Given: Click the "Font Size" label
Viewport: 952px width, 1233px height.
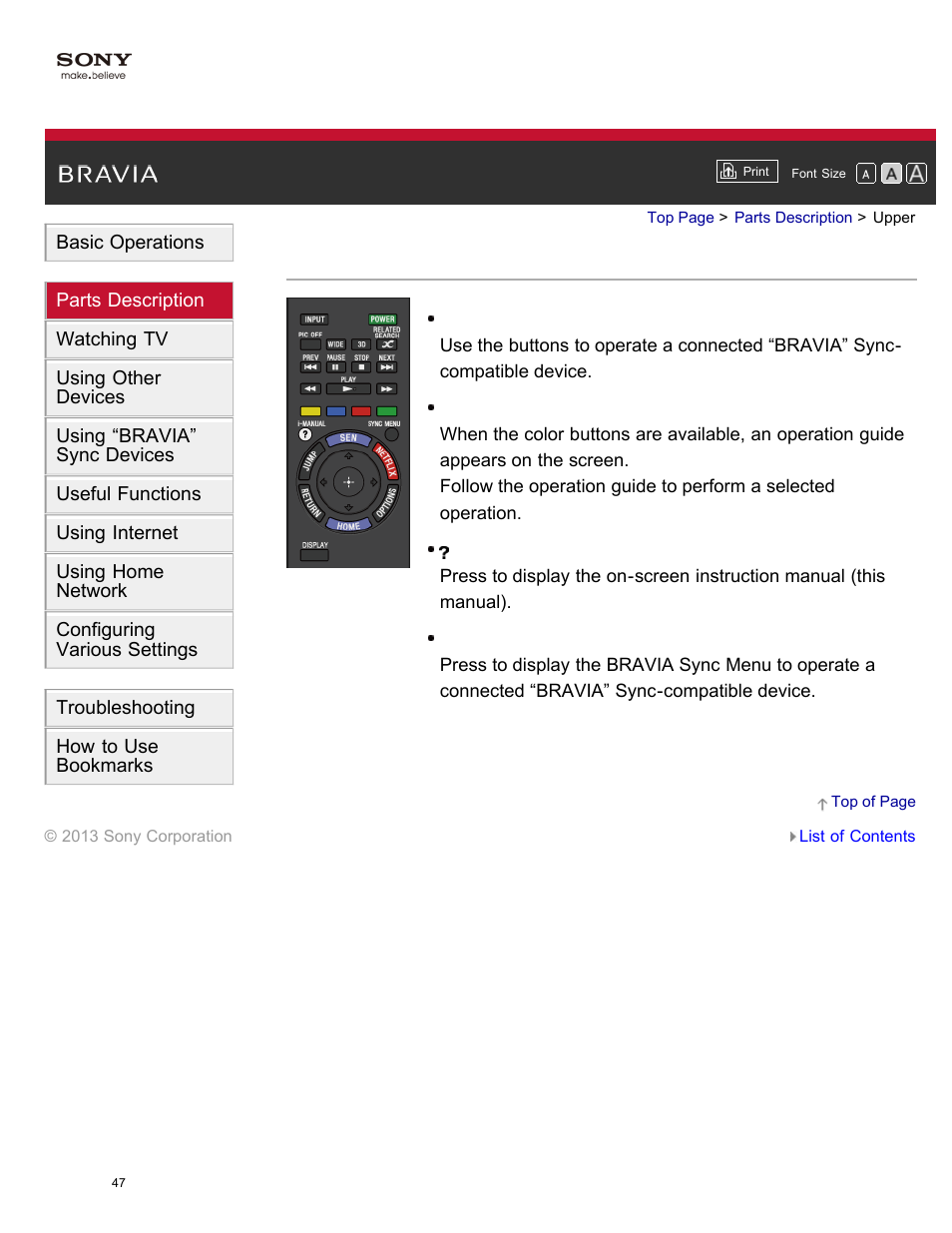Looking at the screenshot, I should pos(818,174).
